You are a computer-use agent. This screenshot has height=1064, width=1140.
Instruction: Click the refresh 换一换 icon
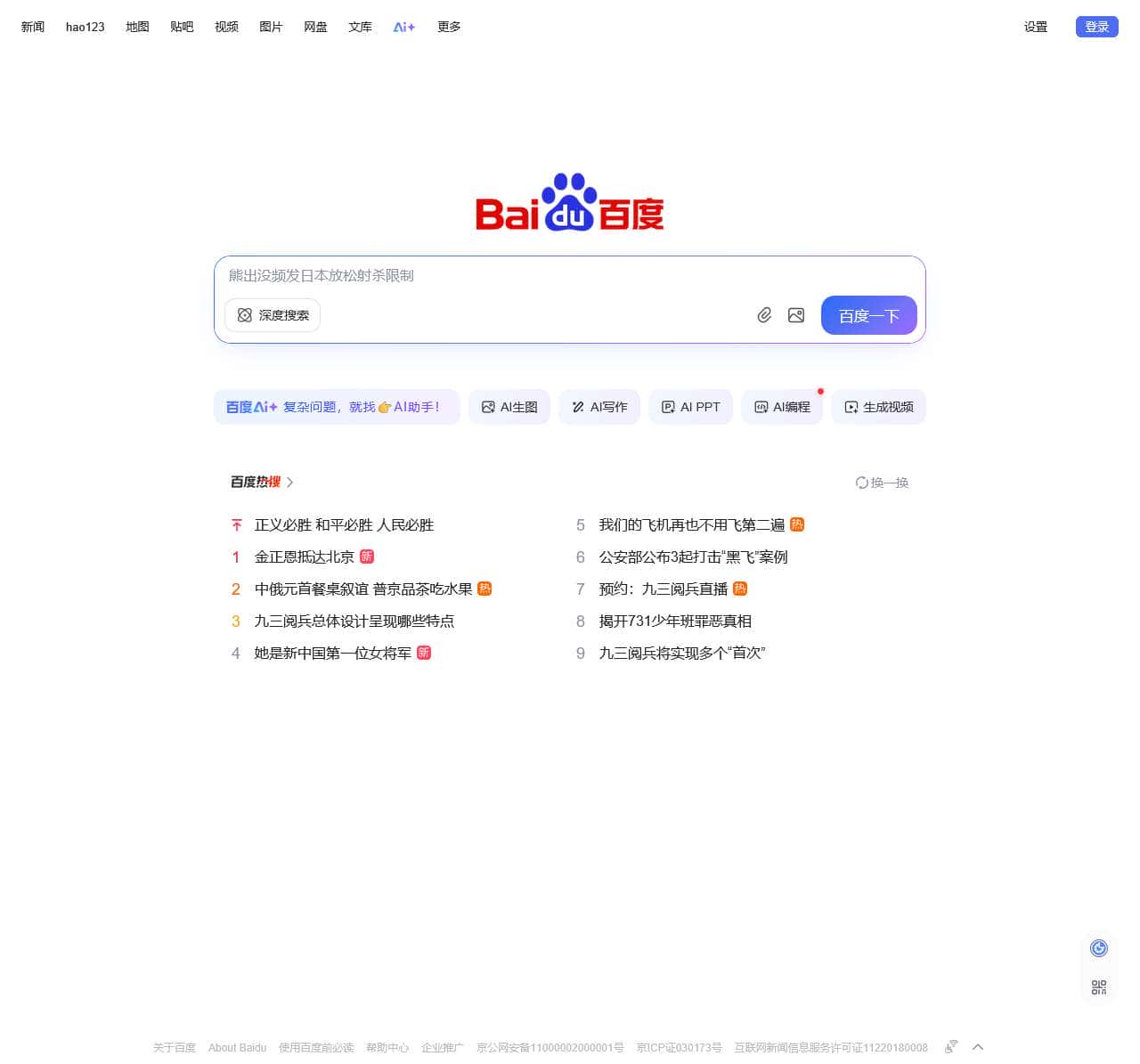[x=861, y=483]
